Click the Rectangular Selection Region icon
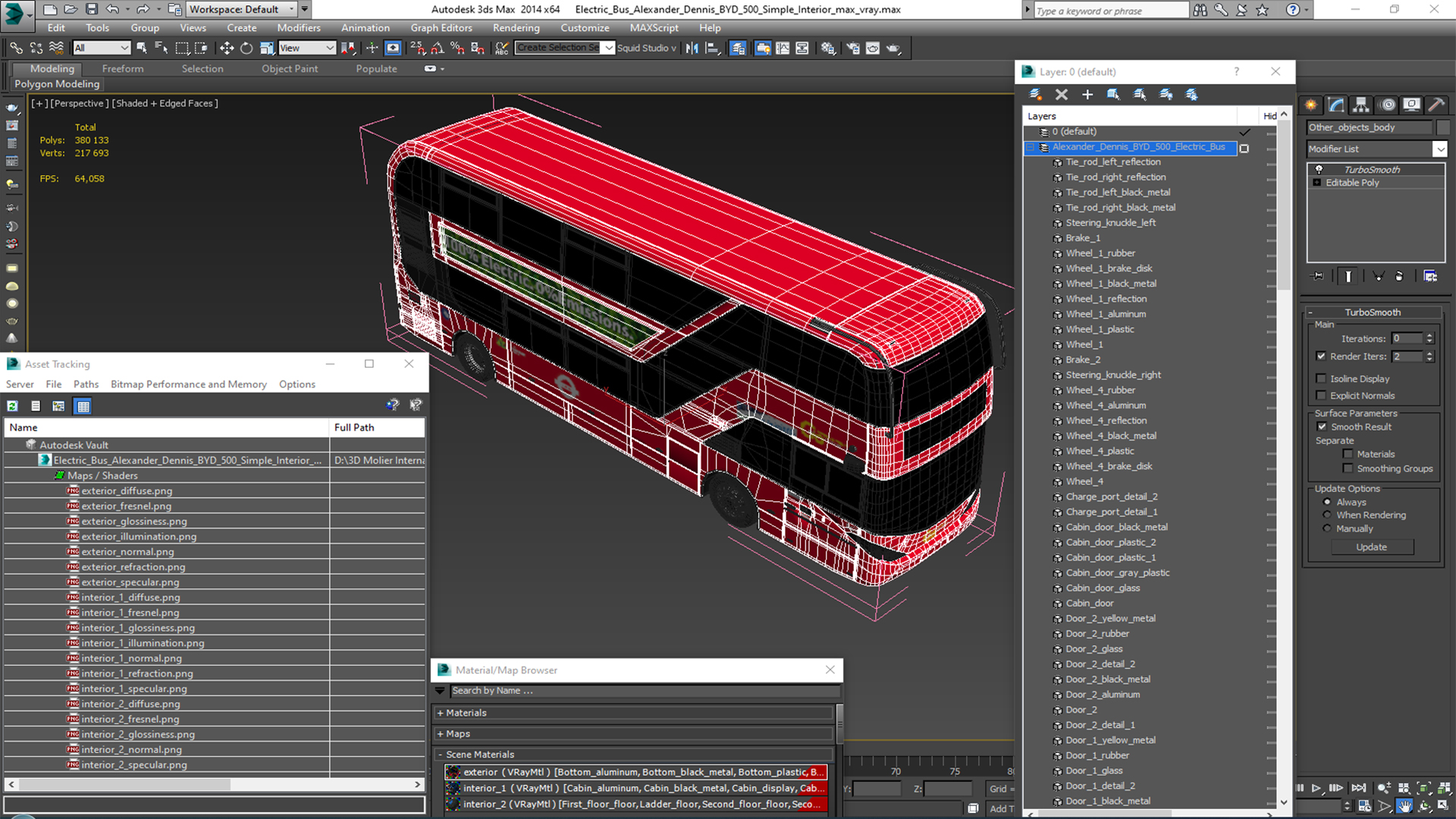Image resolution: width=1456 pixels, height=819 pixels. pos(182,48)
